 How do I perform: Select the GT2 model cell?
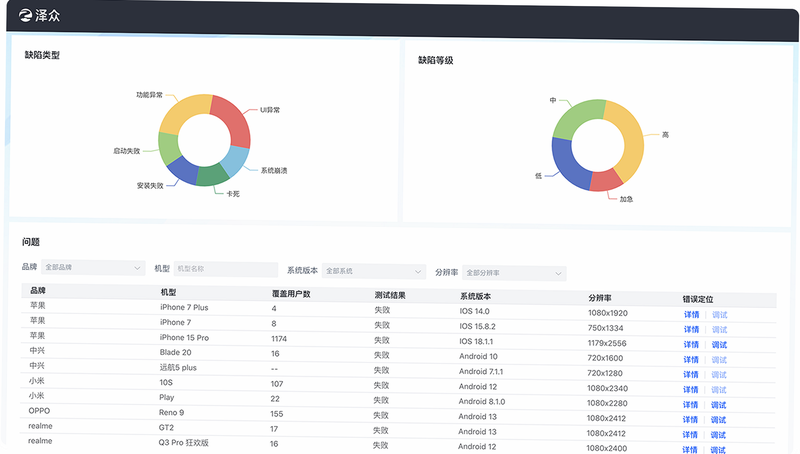166,427
